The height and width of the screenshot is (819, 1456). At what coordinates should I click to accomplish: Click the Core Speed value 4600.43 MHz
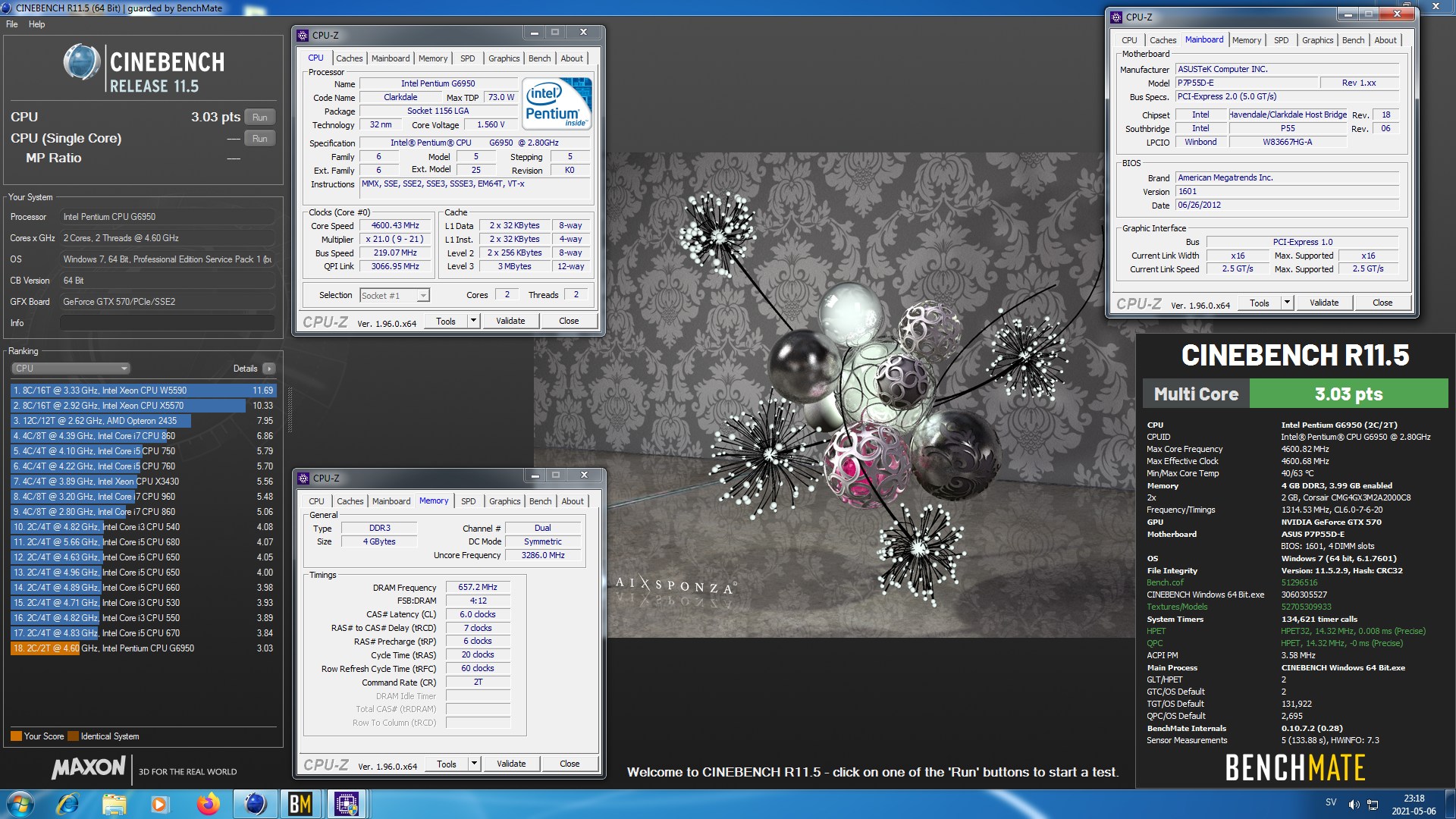395,226
